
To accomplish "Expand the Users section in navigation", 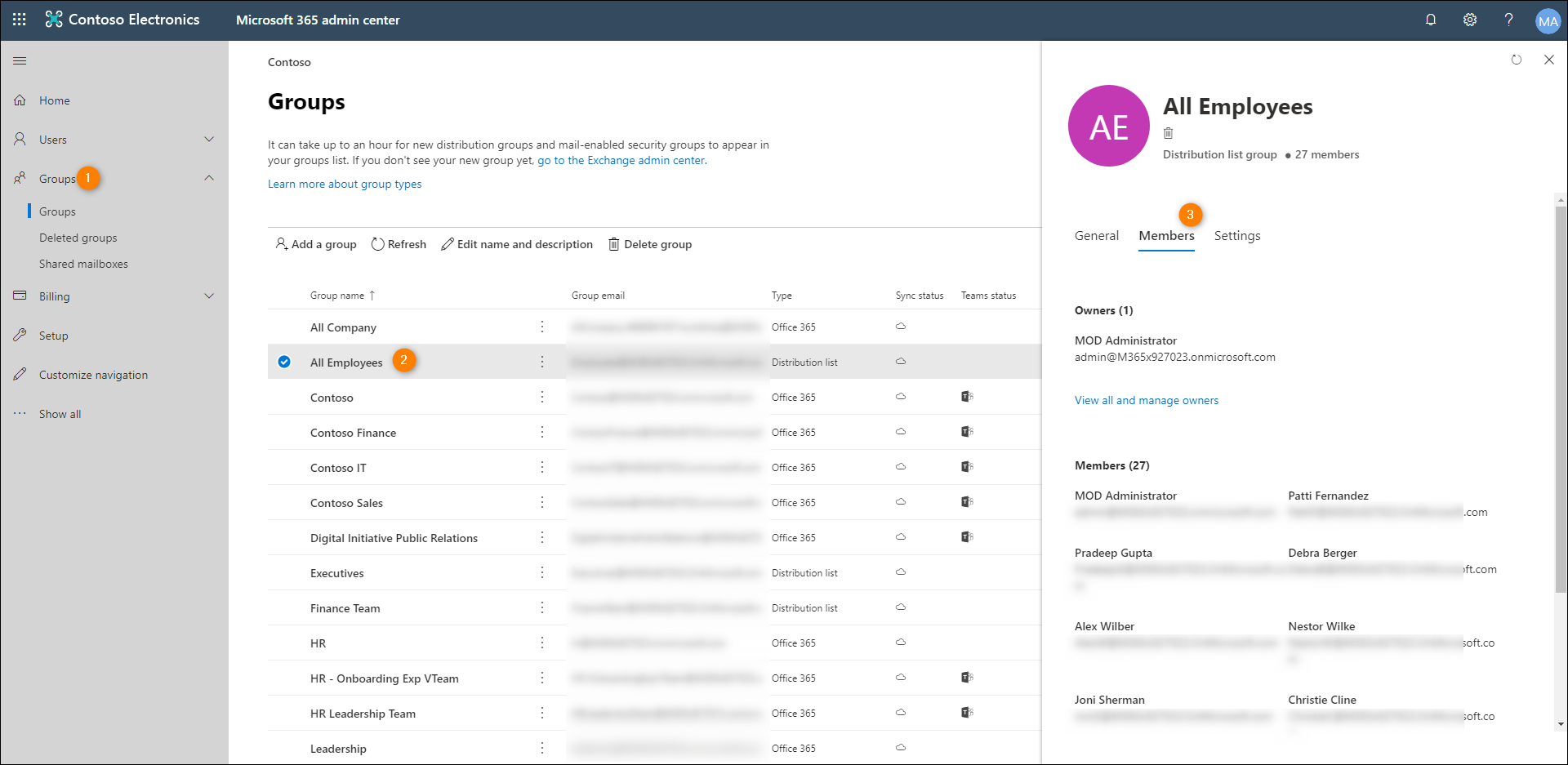I will click(210, 139).
